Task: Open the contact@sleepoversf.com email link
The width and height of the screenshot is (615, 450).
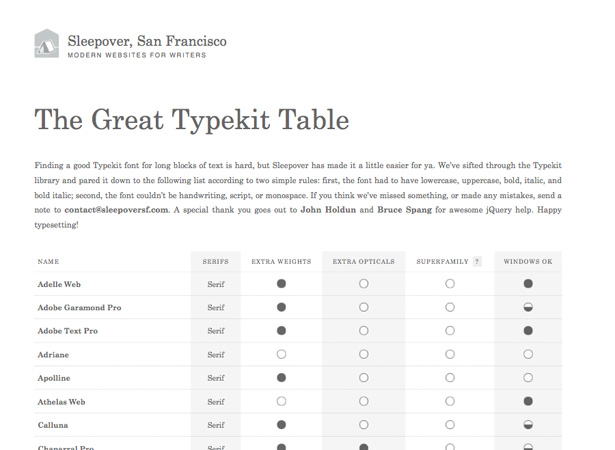Action: tap(116, 210)
